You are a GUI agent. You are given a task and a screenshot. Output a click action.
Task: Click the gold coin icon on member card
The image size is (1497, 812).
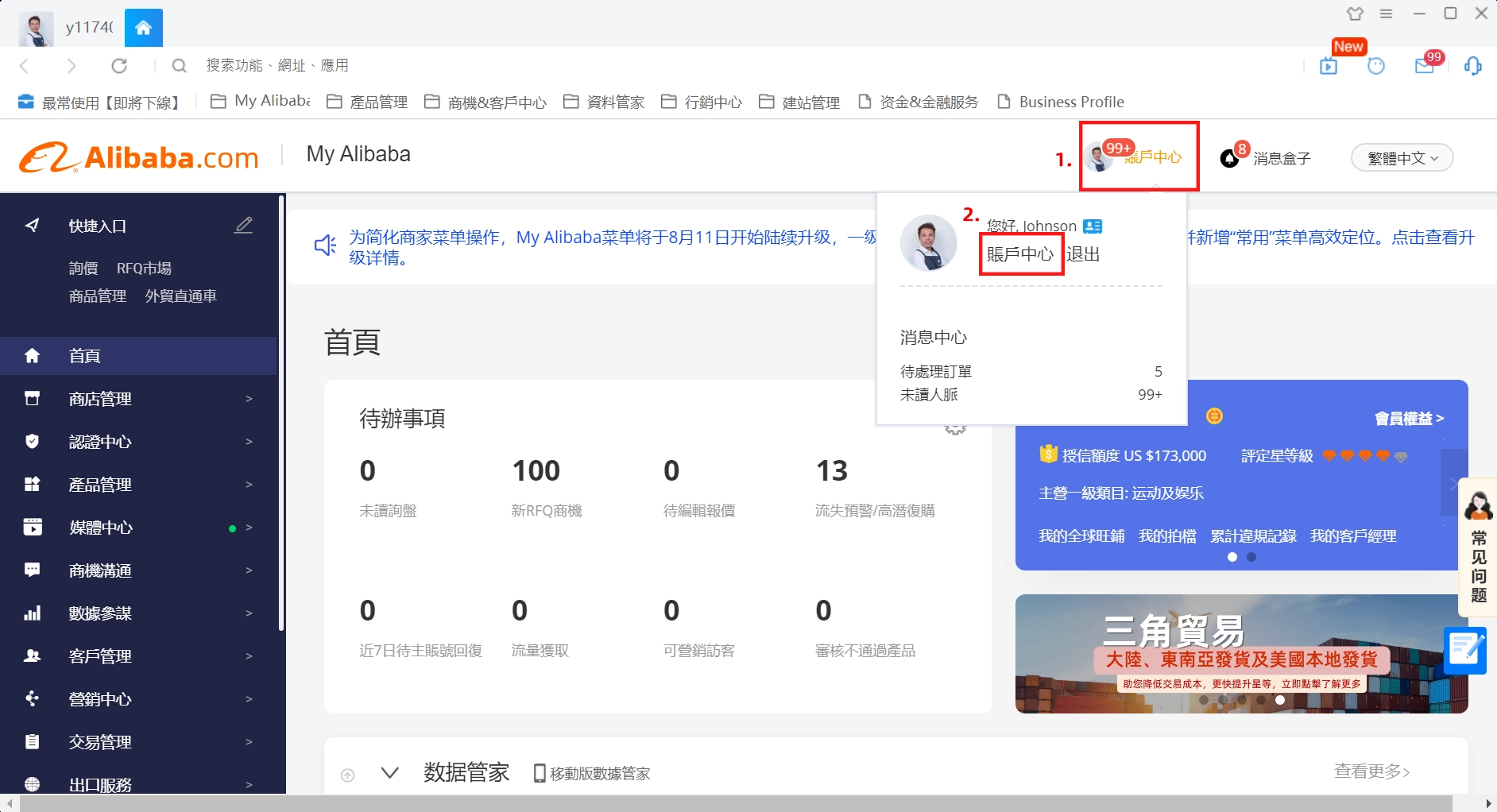(x=1214, y=416)
